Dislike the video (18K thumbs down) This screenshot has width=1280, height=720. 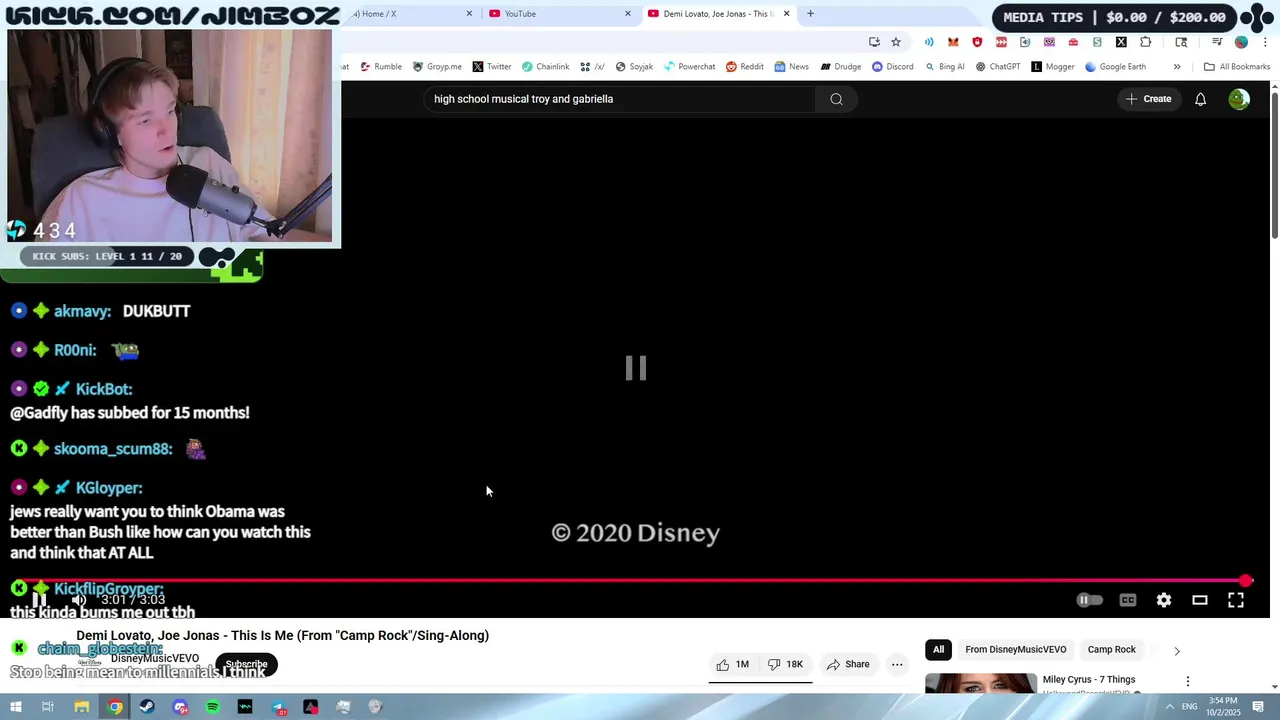pos(787,664)
